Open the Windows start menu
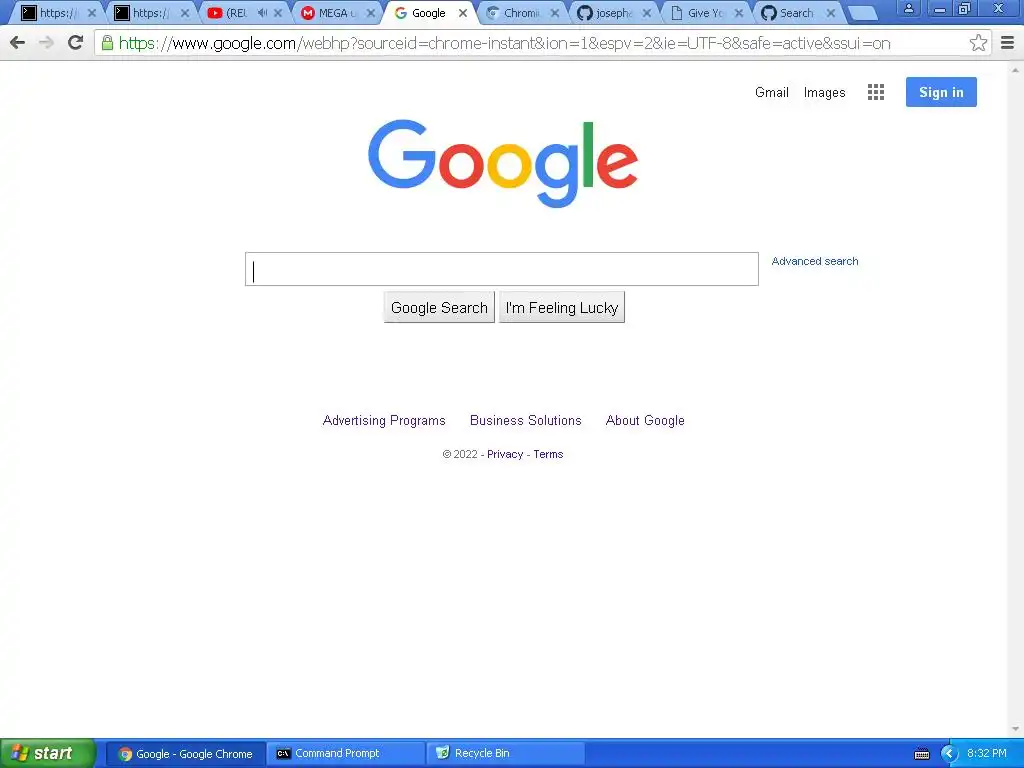The width and height of the screenshot is (1024, 768). tap(48, 754)
